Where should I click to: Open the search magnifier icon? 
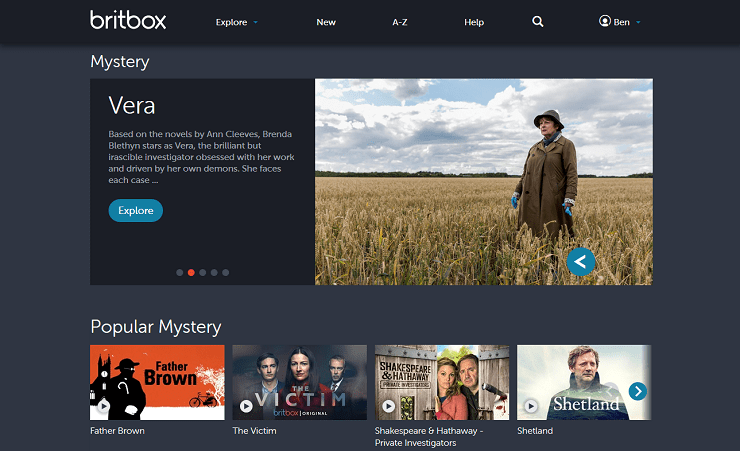point(538,22)
